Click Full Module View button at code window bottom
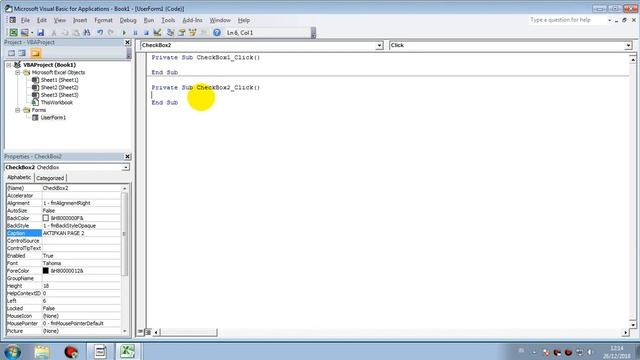This screenshot has width=640, height=360. point(148,332)
